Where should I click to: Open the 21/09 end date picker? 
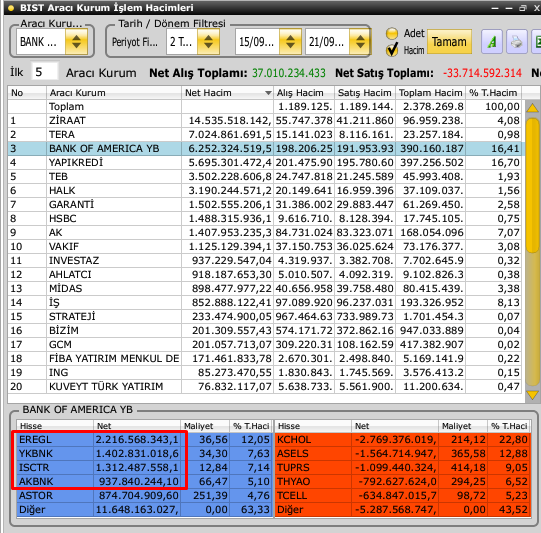[x=360, y=42]
